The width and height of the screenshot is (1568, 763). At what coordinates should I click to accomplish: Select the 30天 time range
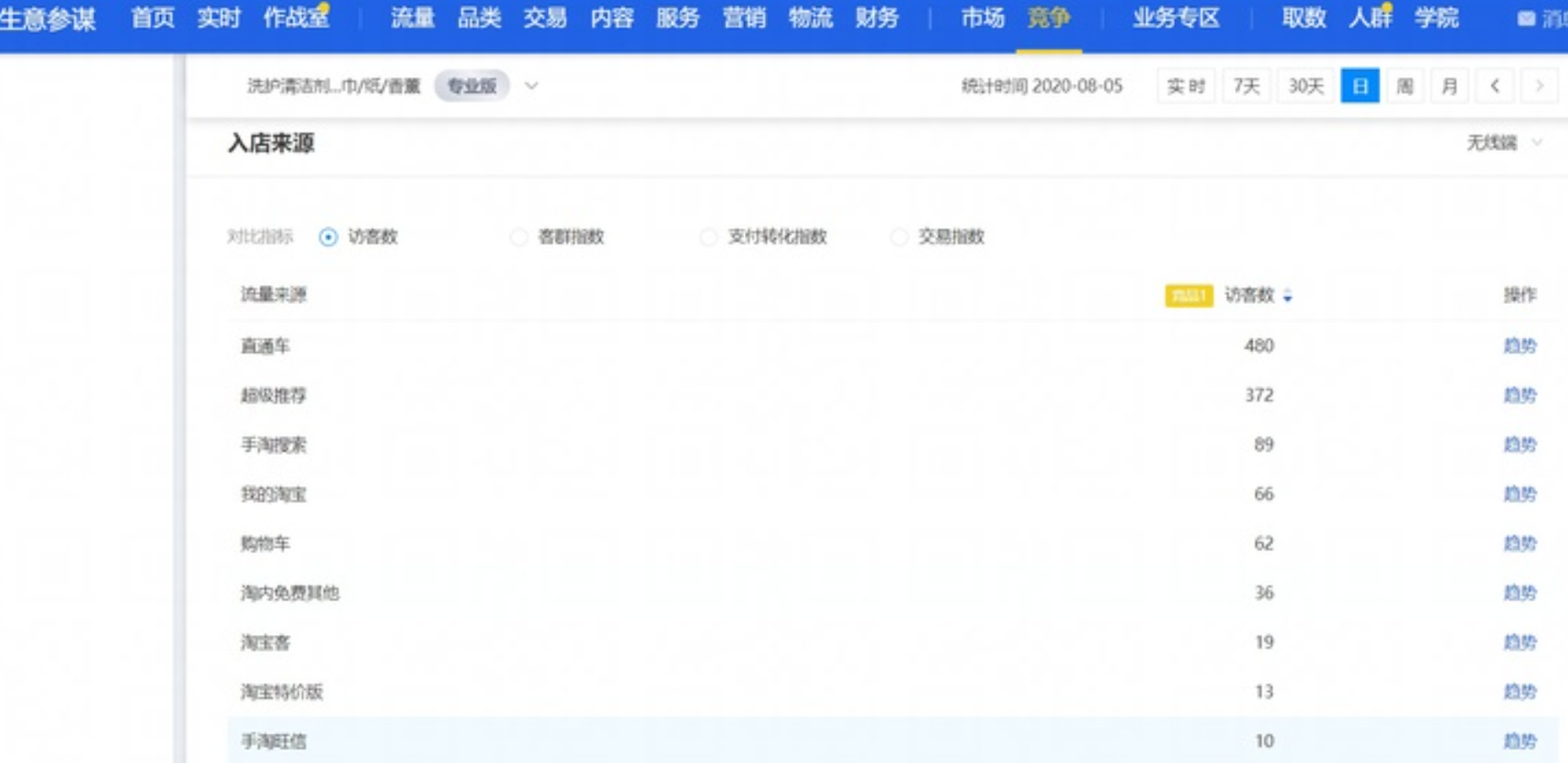pyautogui.click(x=1306, y=86)
